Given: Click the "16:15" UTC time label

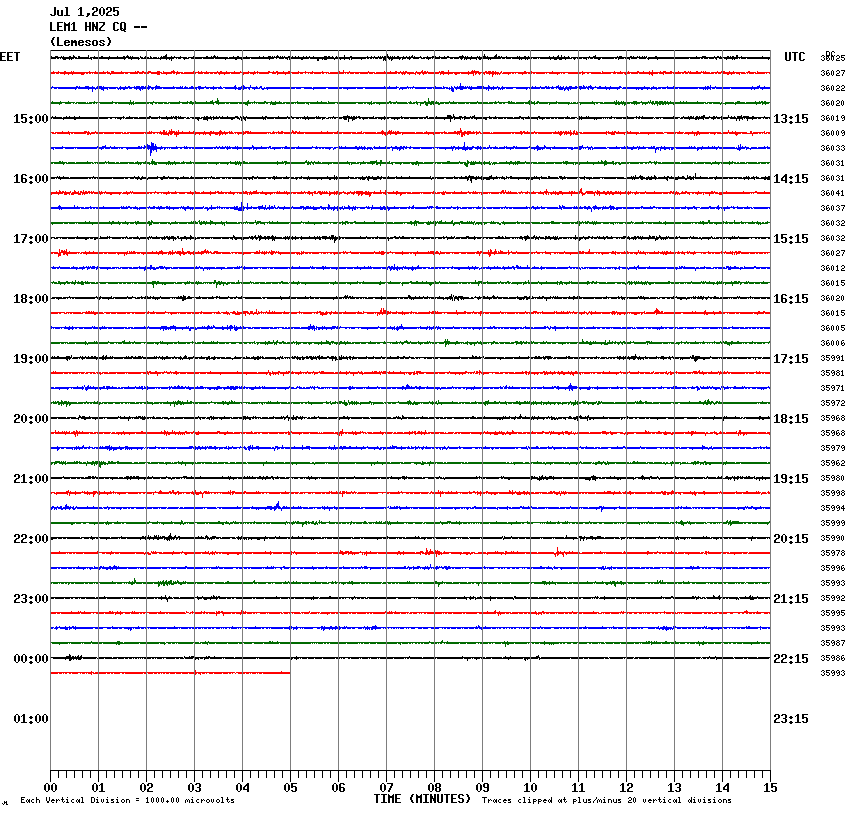Looking at the screenshot, I should point(791,299).
